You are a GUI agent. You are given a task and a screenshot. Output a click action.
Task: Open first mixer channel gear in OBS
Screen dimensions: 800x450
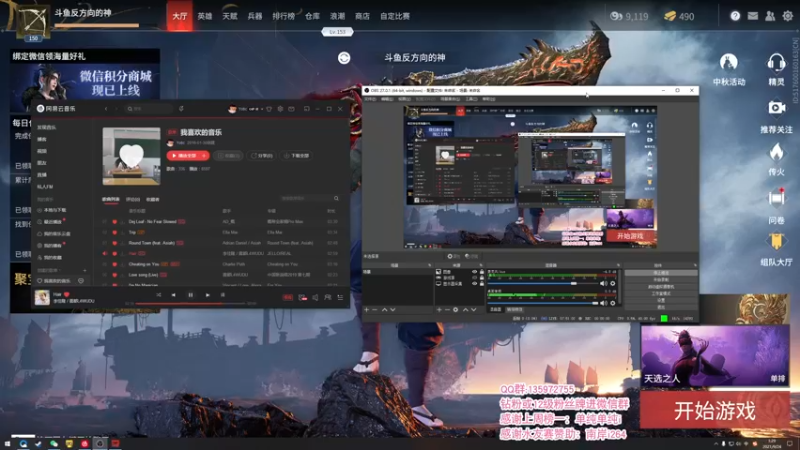612,284
